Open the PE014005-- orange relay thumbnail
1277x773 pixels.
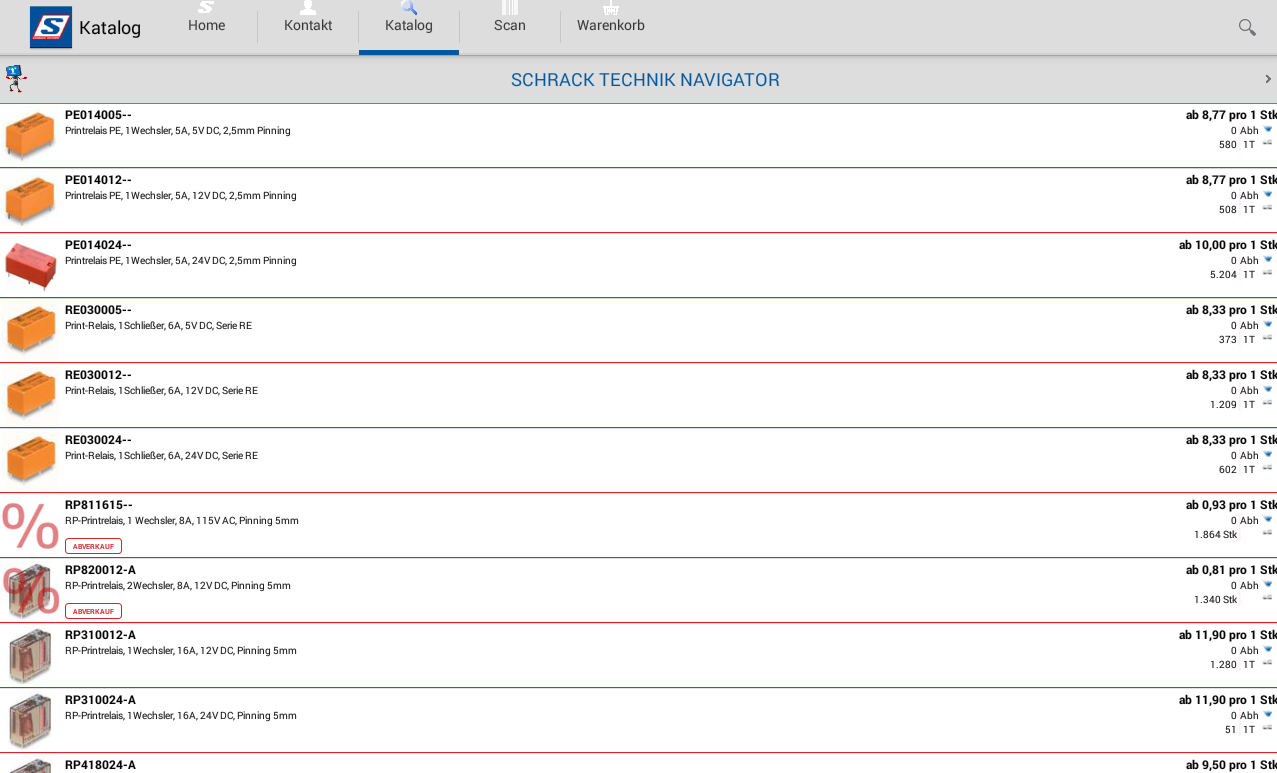[x=30, y=135]
